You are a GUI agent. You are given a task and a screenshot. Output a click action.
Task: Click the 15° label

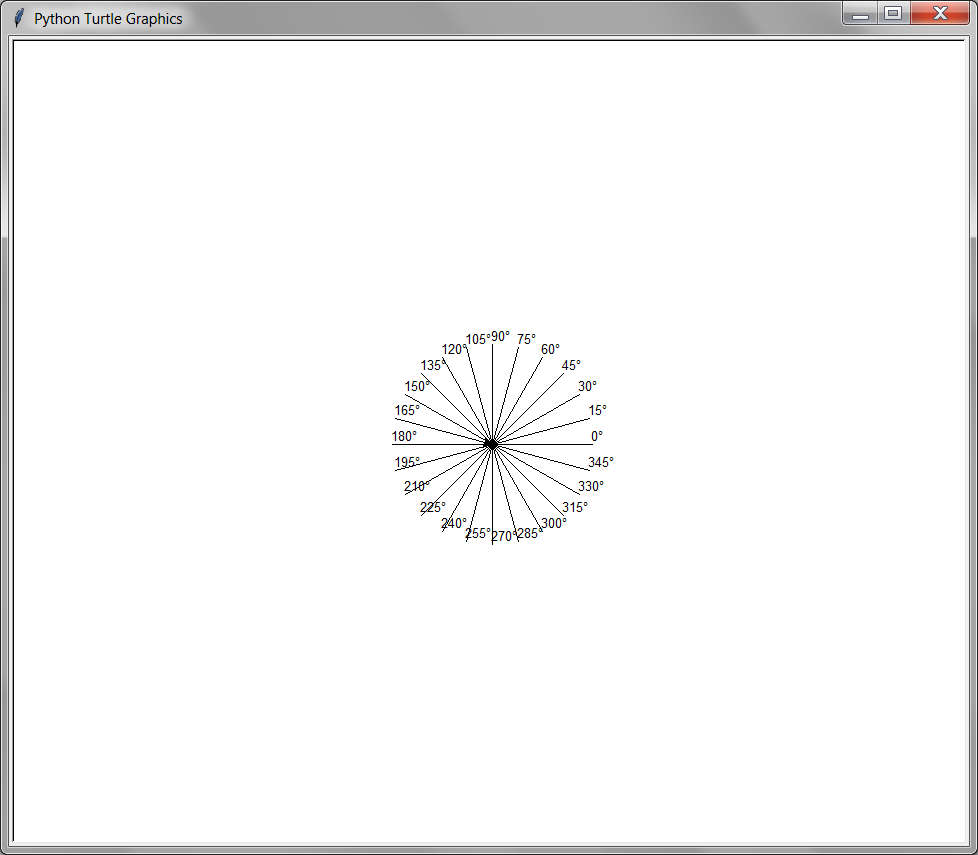point(598,410)
